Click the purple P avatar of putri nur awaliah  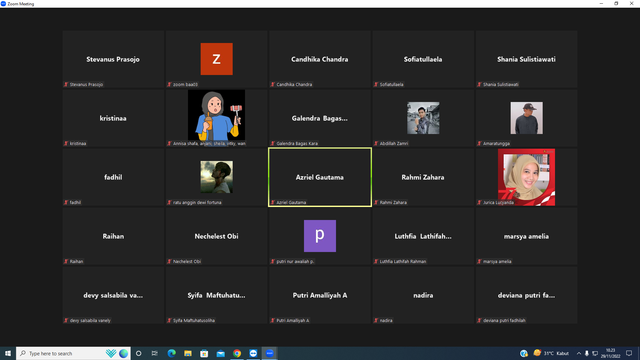click(320, 236)
